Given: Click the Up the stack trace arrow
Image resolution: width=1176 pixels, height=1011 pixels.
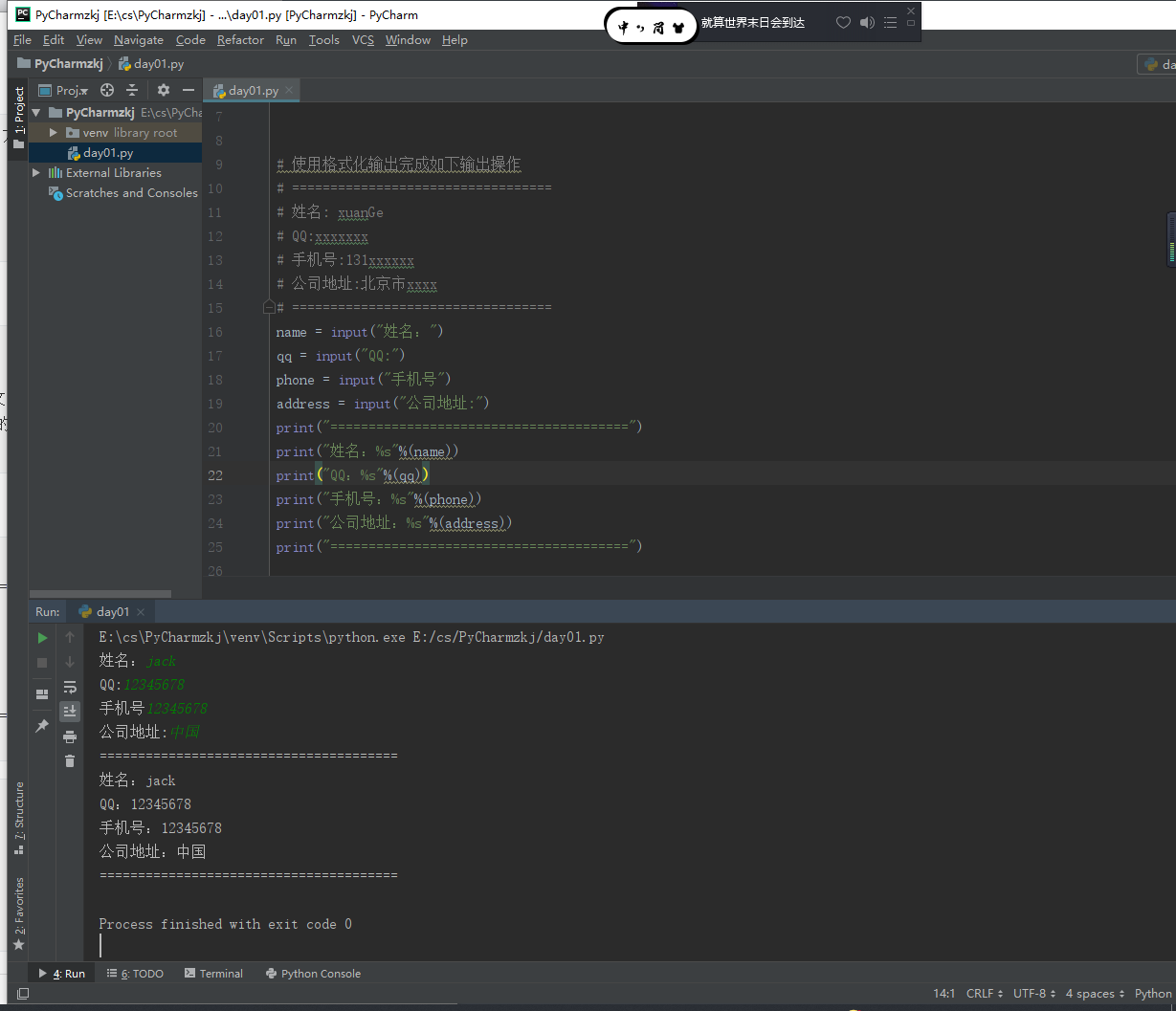Looking at the screenshot, I should [70, 637].
